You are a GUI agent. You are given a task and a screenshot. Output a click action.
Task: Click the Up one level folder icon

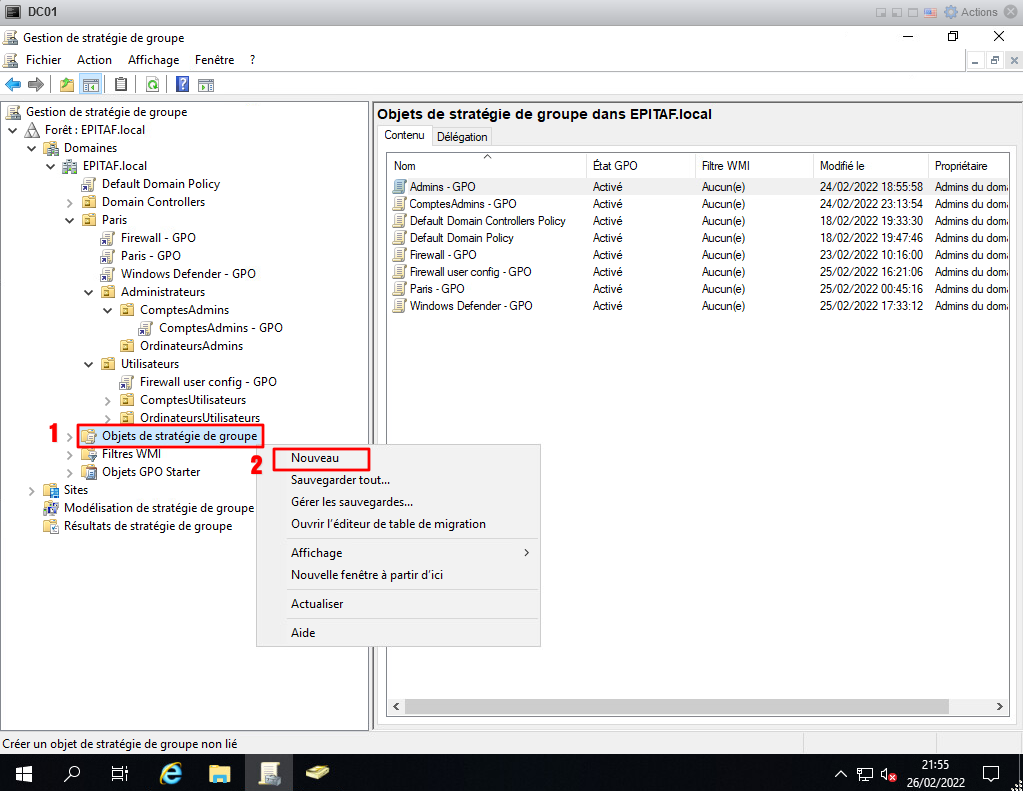pos(67,85)
